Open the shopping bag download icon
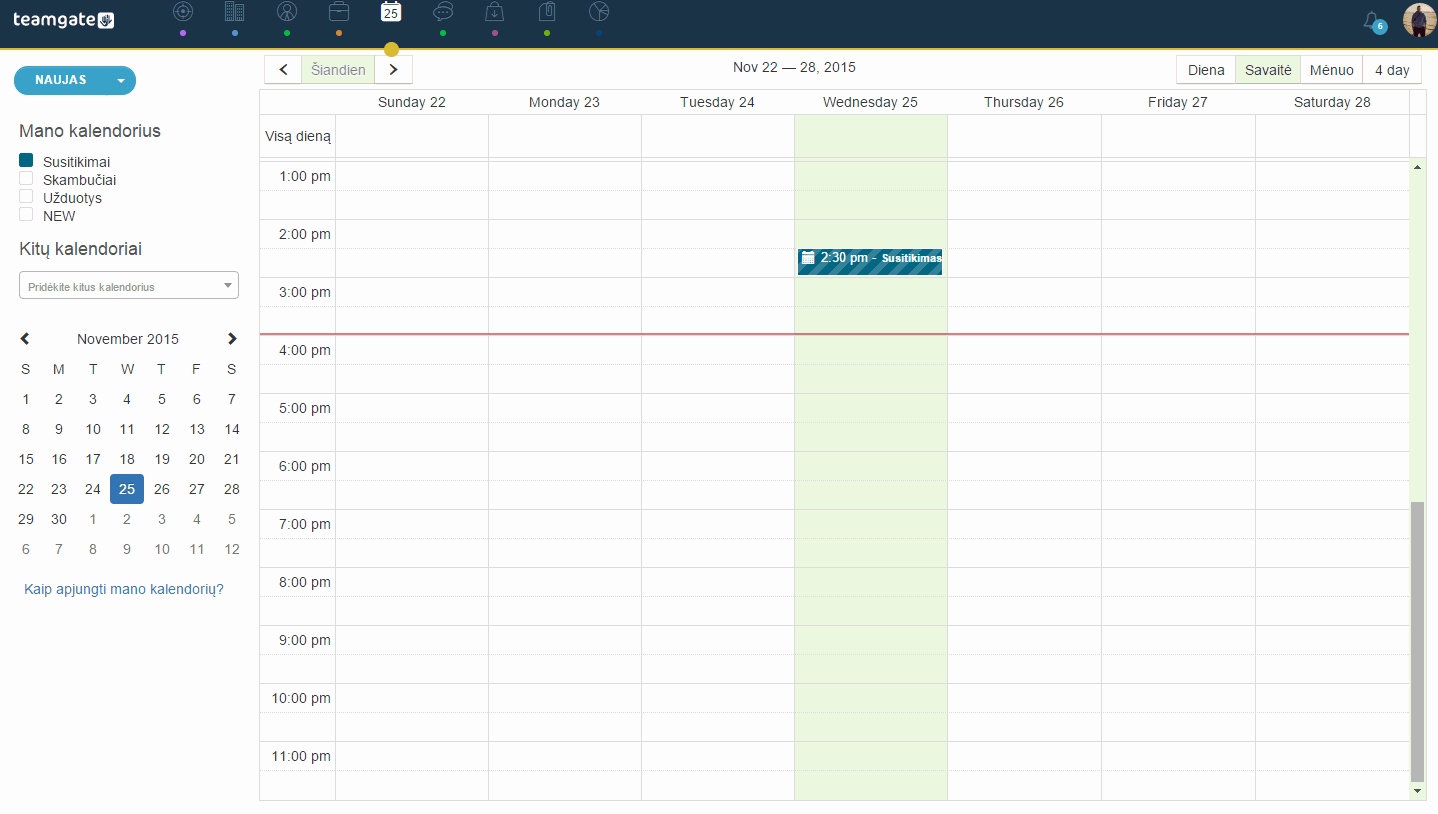Screen dimensions: 1438x814 [x=495, y=12]
